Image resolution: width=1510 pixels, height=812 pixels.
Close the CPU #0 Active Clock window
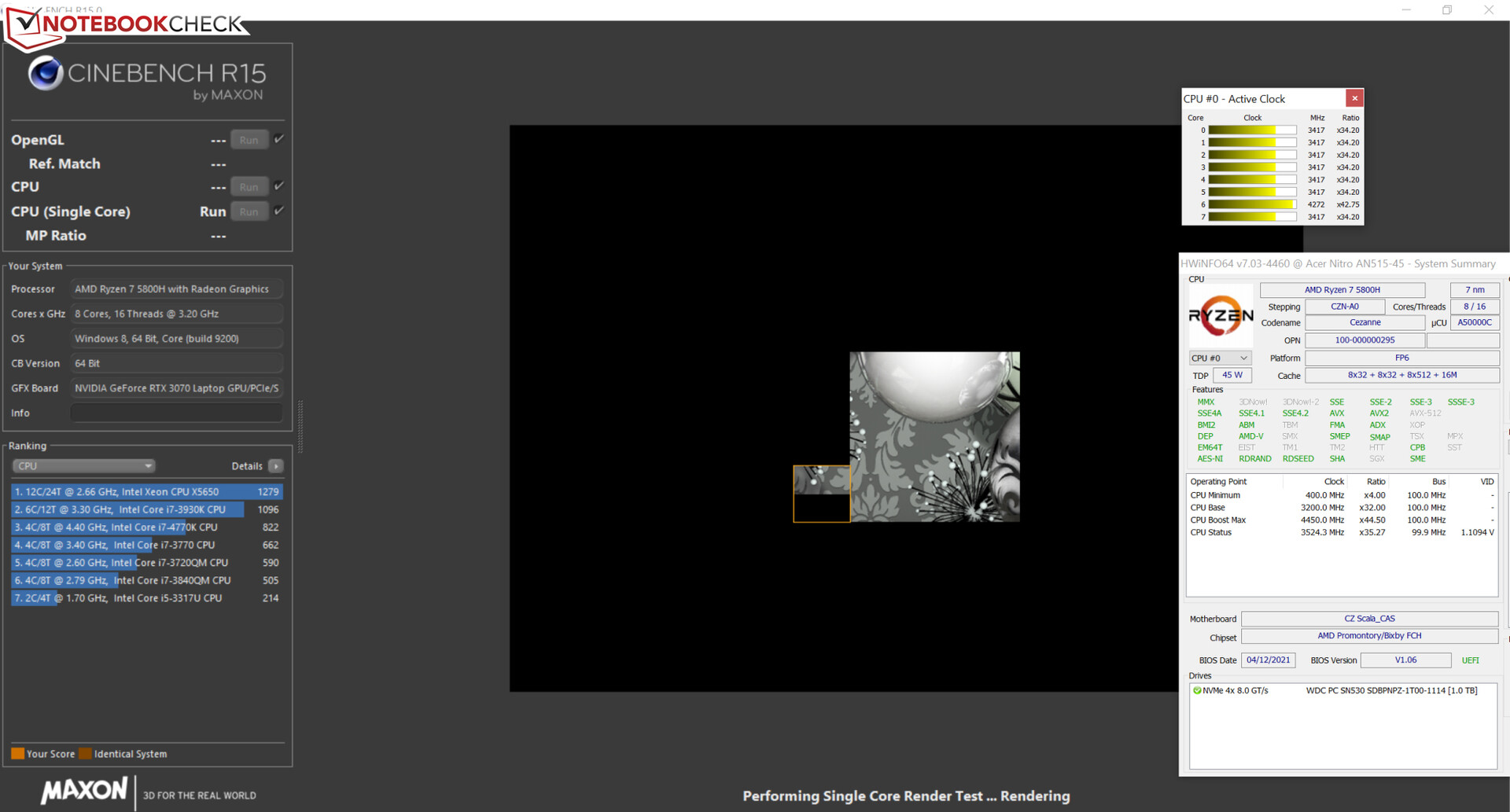pyautogui.click(x=1354, y=98)
